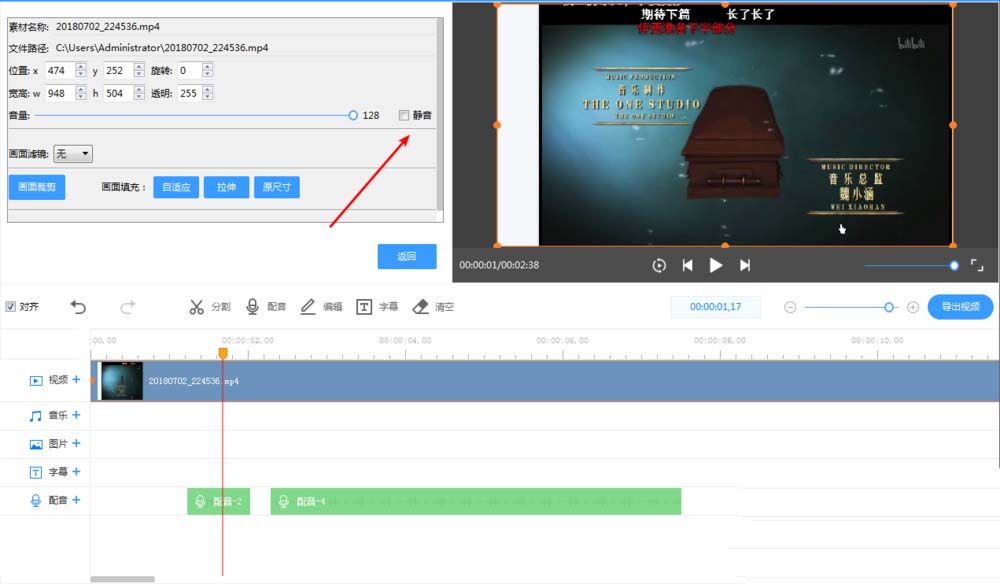Image resolution: width=1000 pixels, height=584 pixels.
Task: Click the width w input field
Action: 60,93
